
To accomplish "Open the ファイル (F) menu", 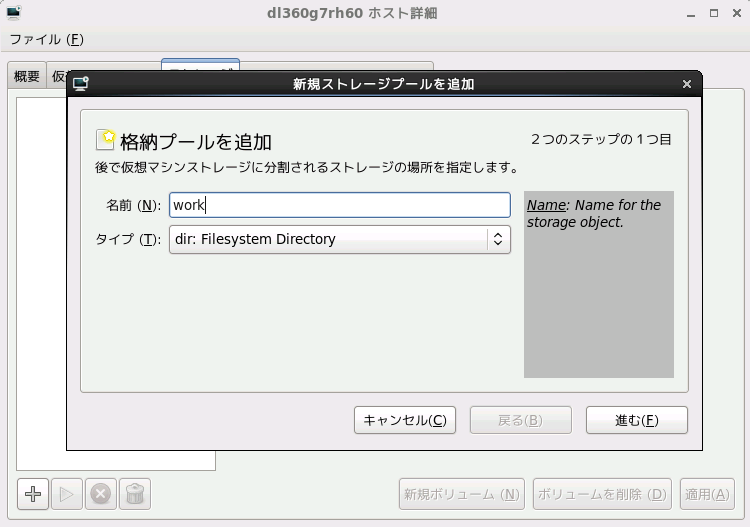I will 46,39.
